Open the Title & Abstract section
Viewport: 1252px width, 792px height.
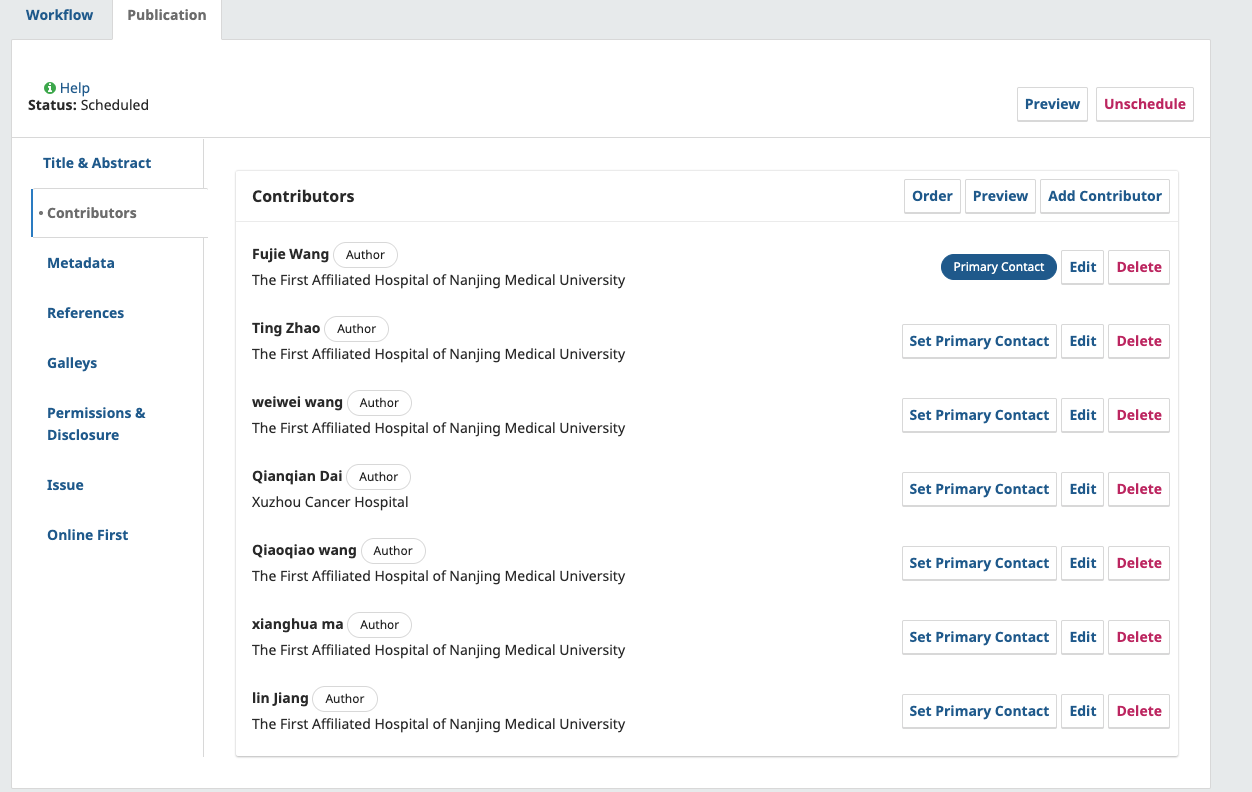tap(97, 163)
